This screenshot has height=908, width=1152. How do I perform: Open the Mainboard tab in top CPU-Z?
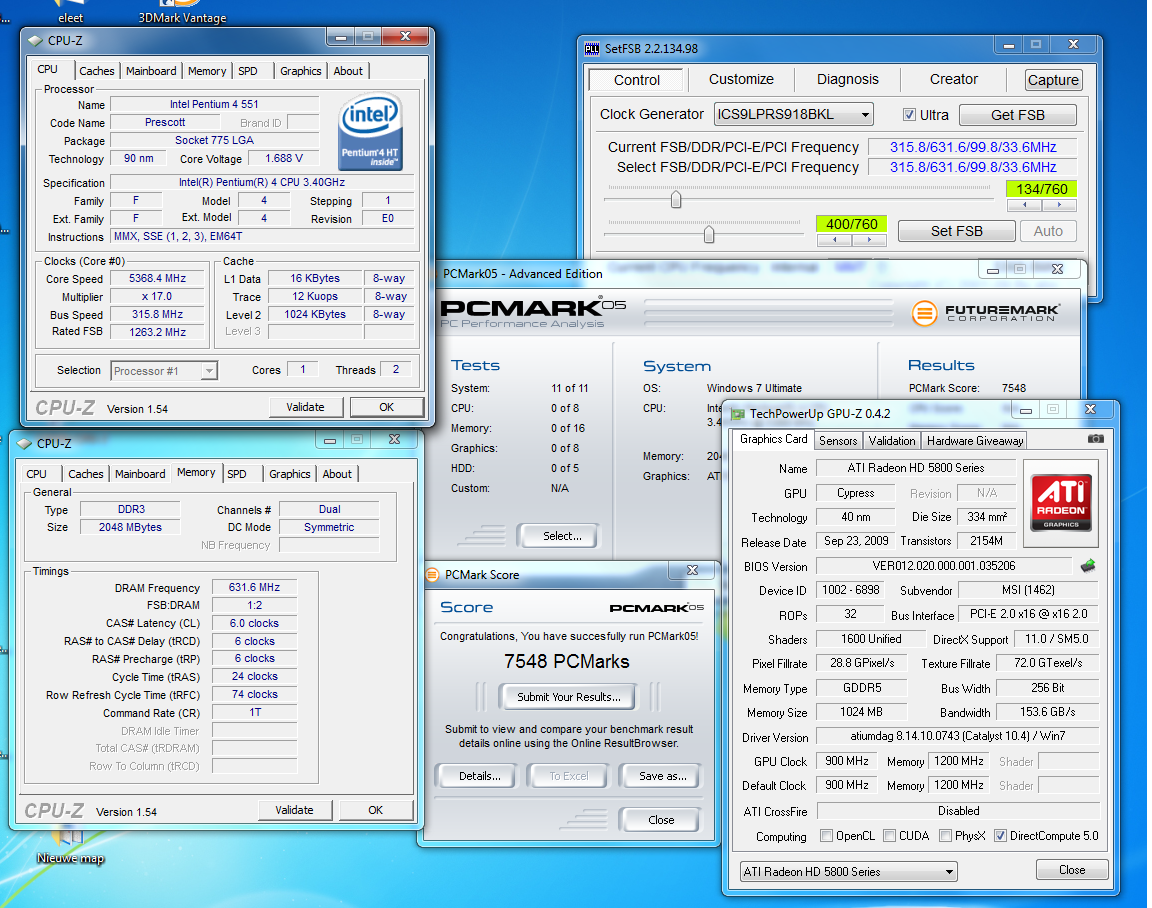click(x=151, y=71)
